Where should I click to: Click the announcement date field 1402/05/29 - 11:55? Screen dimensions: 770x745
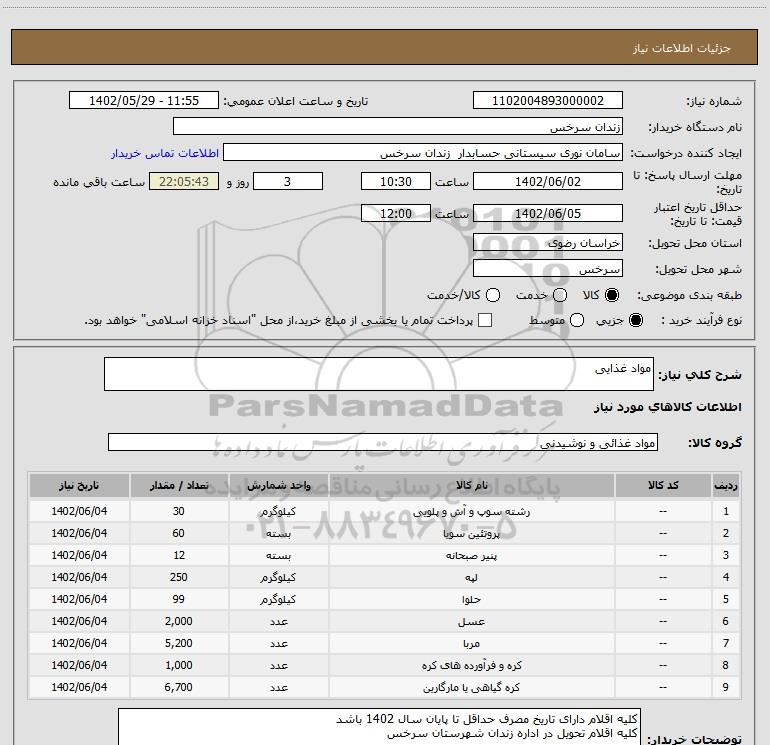(x=144, y=100)
